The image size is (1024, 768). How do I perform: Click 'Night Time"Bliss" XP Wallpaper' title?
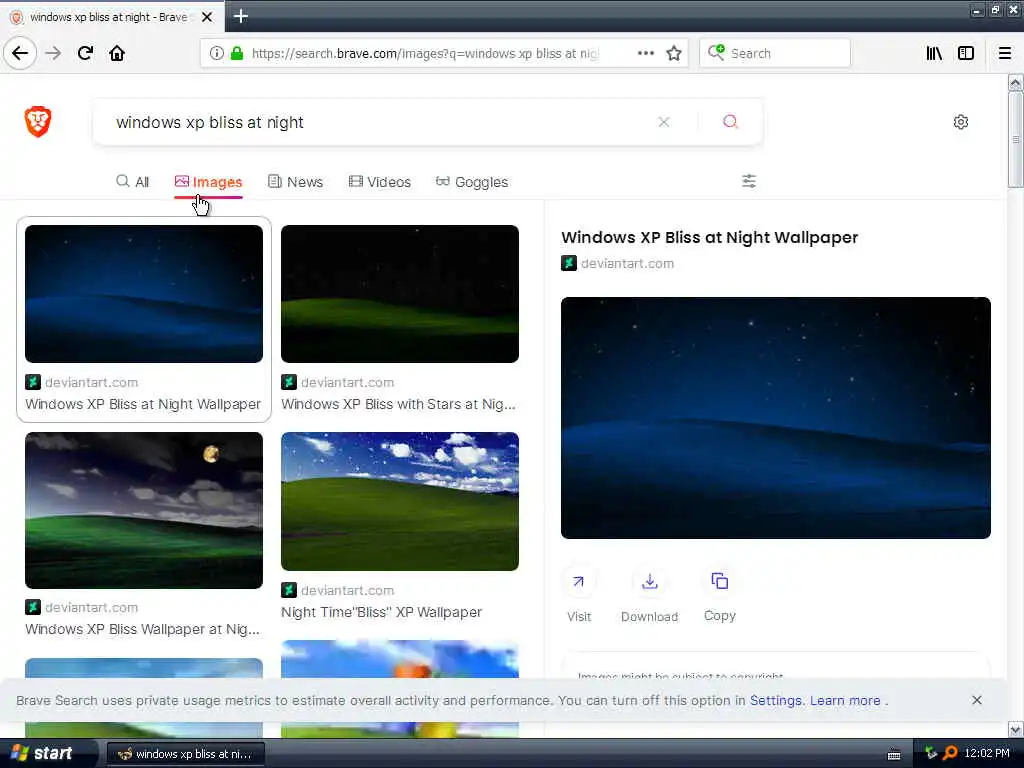pos(381,612)
